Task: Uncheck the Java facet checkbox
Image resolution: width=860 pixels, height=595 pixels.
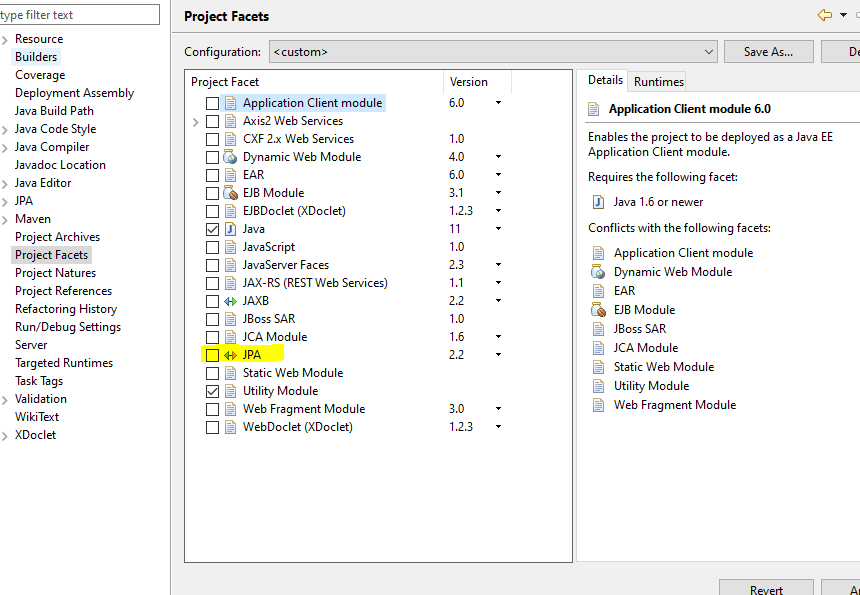Action: click(x=212, y=228)
